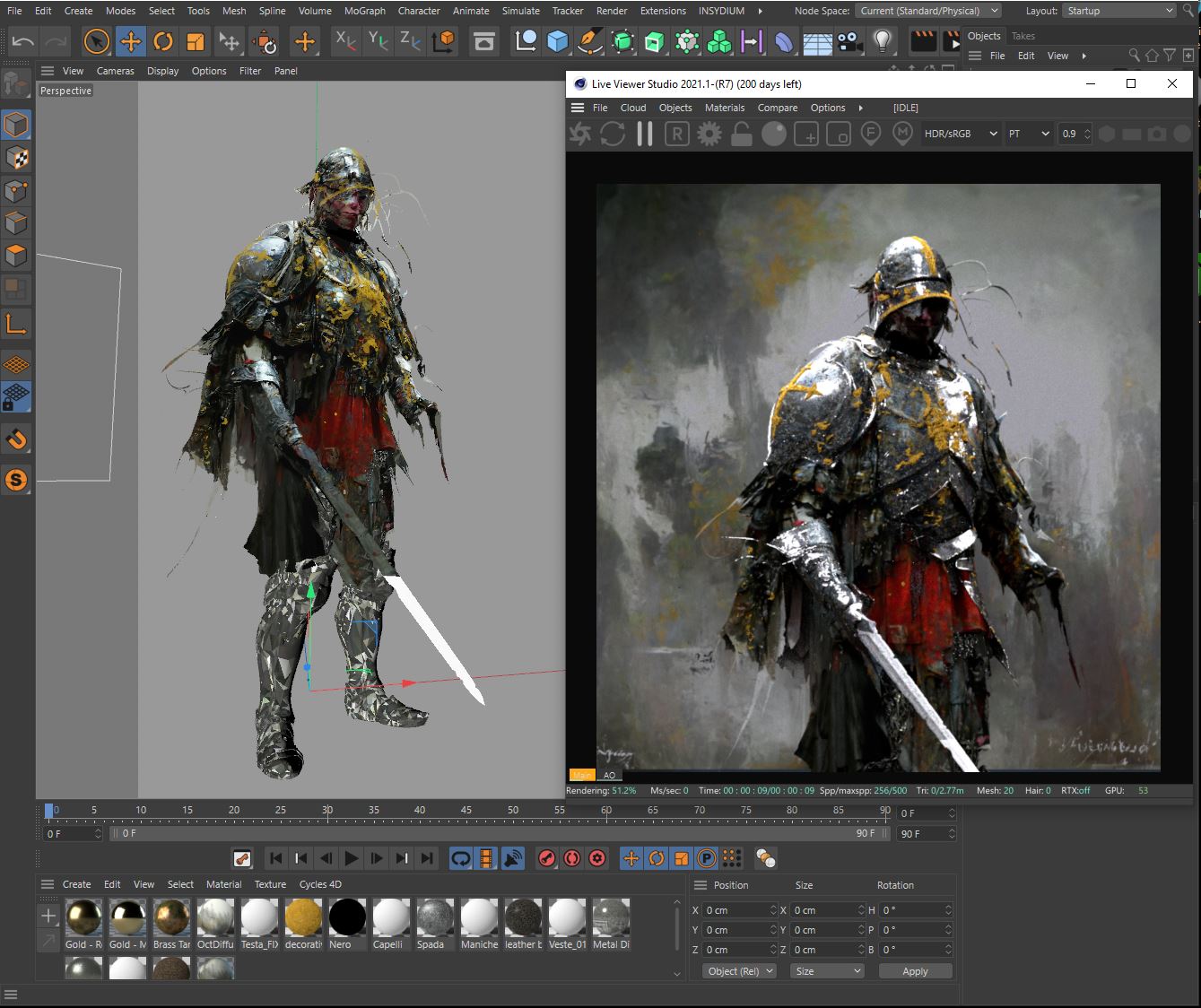Activate the Rotate tool
This screenshot has height=1008, width=1201.
tap(162, 41)
